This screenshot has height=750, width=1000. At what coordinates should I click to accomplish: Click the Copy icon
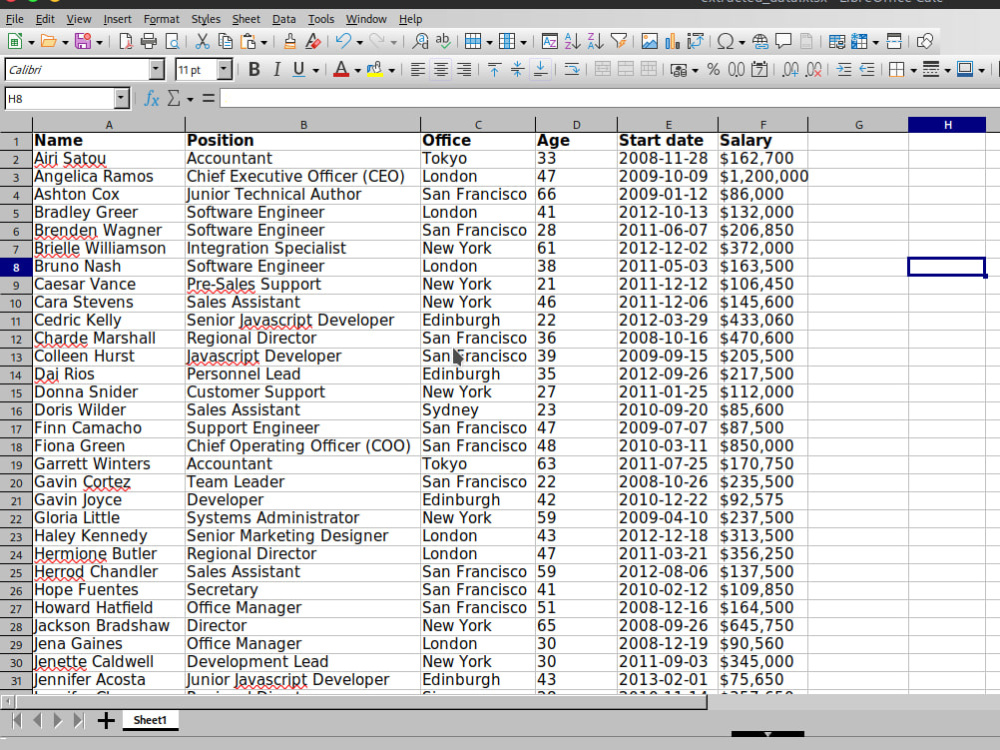pos(225,42)
